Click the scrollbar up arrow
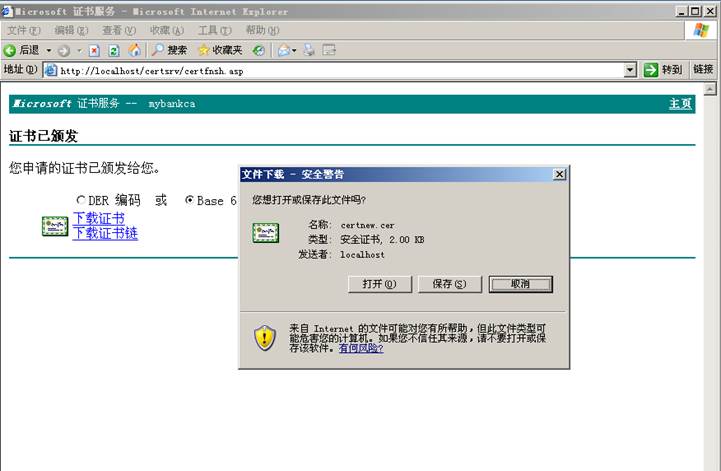The height and width of the screenshot is (471, 721). click(710, 89)
